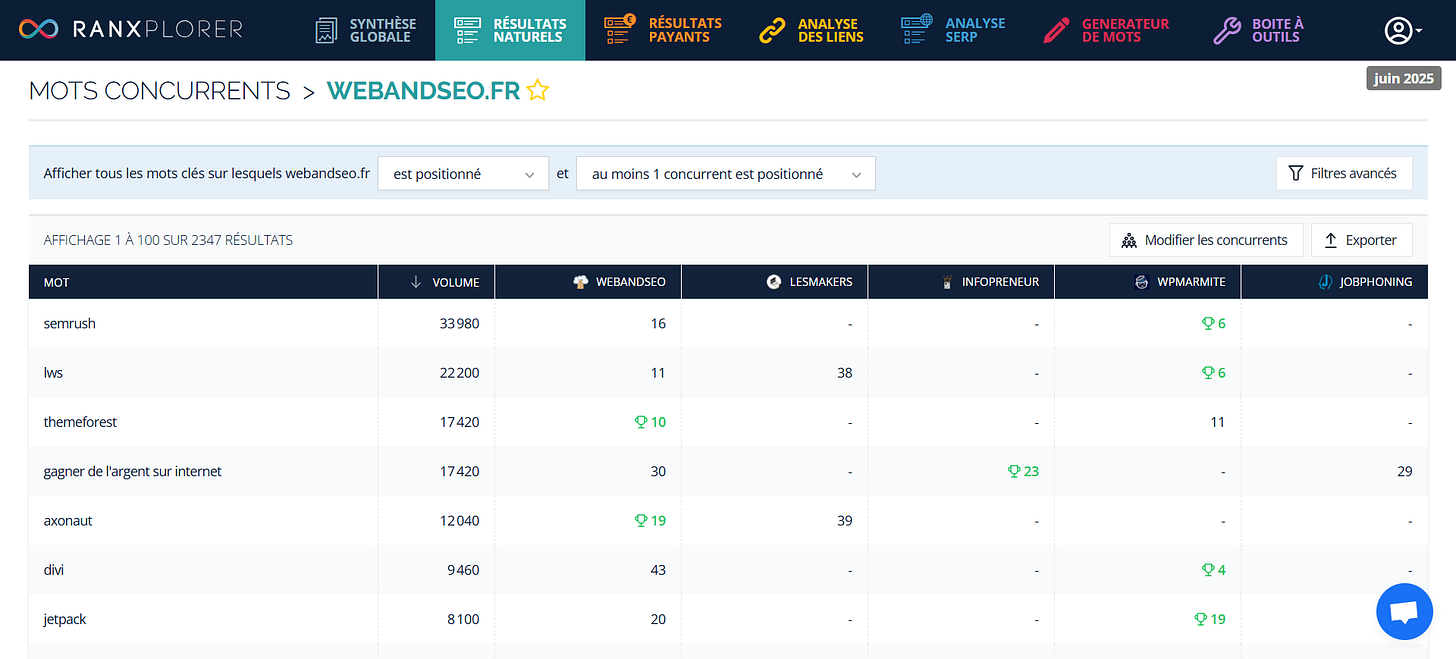
Task: Open Analyse des Liens via its link icon
Action: pos(770,30)
